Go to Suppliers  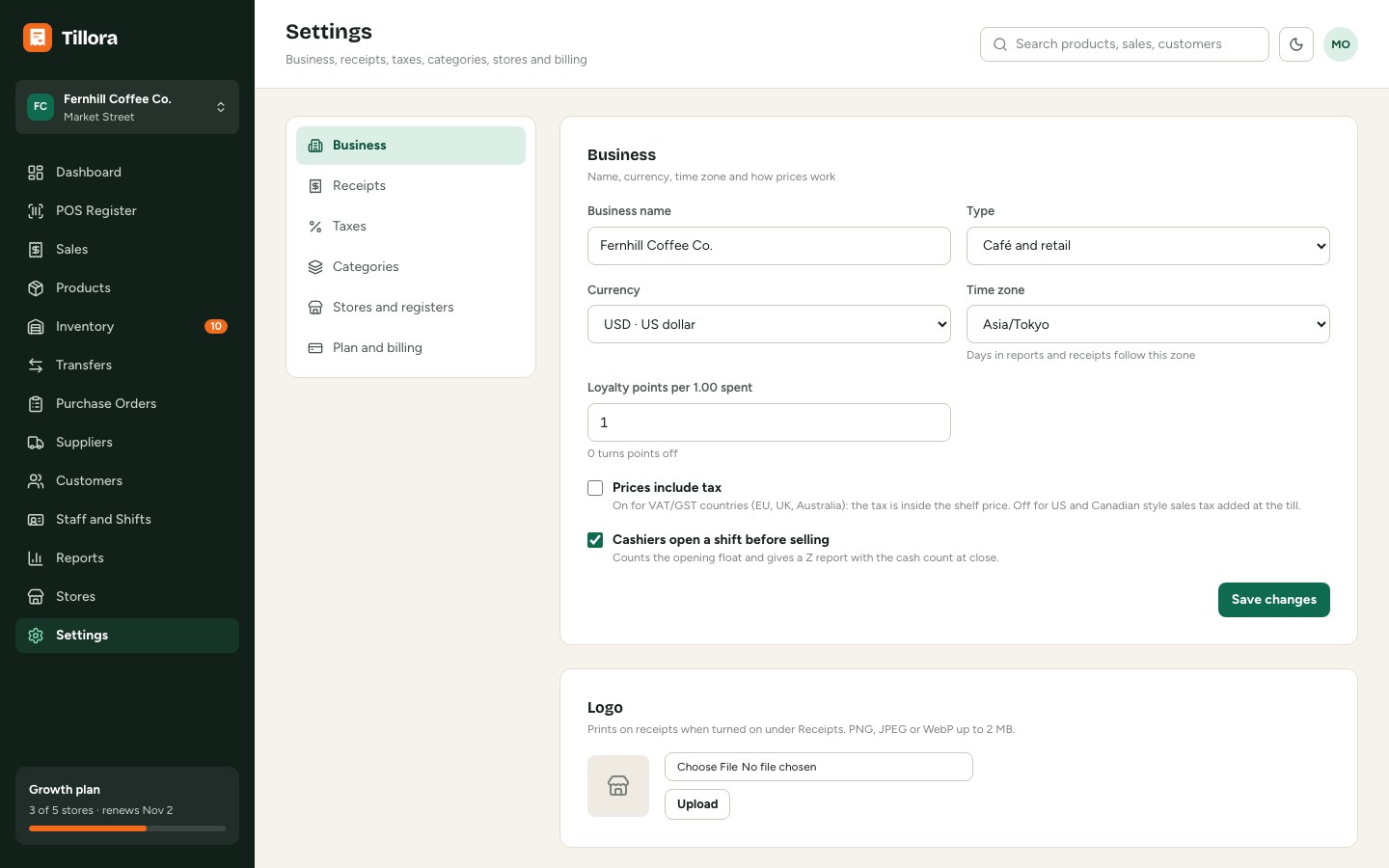pyautogui.click(x=127, y=443)
